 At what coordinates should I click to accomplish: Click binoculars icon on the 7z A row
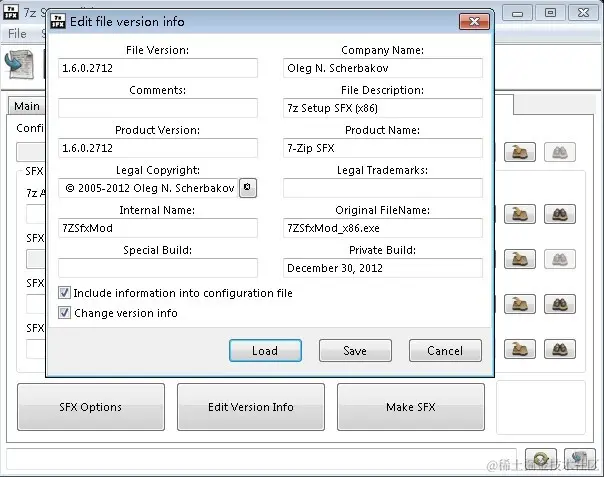click(x=560, y=214)
